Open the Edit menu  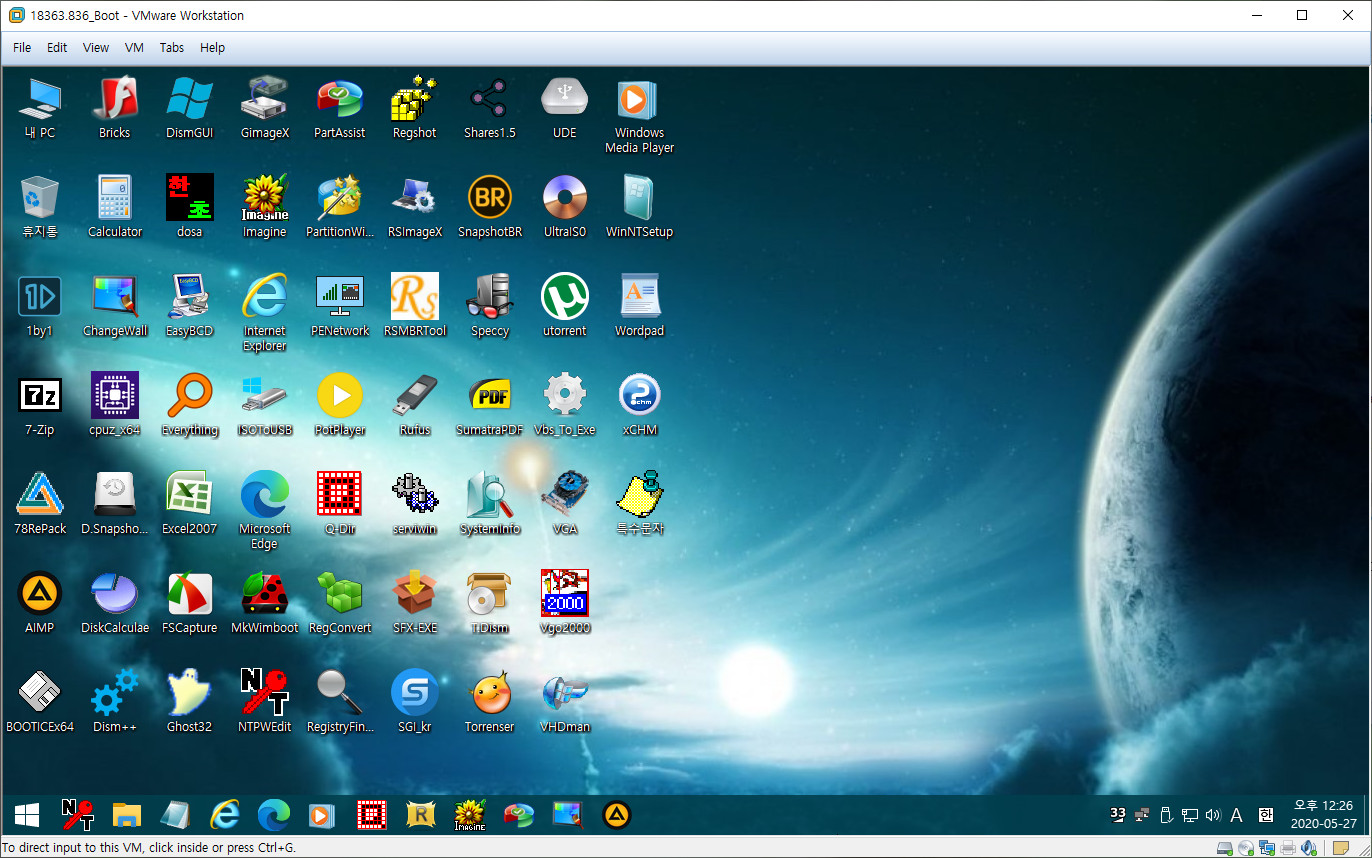[x=57, y=47]
